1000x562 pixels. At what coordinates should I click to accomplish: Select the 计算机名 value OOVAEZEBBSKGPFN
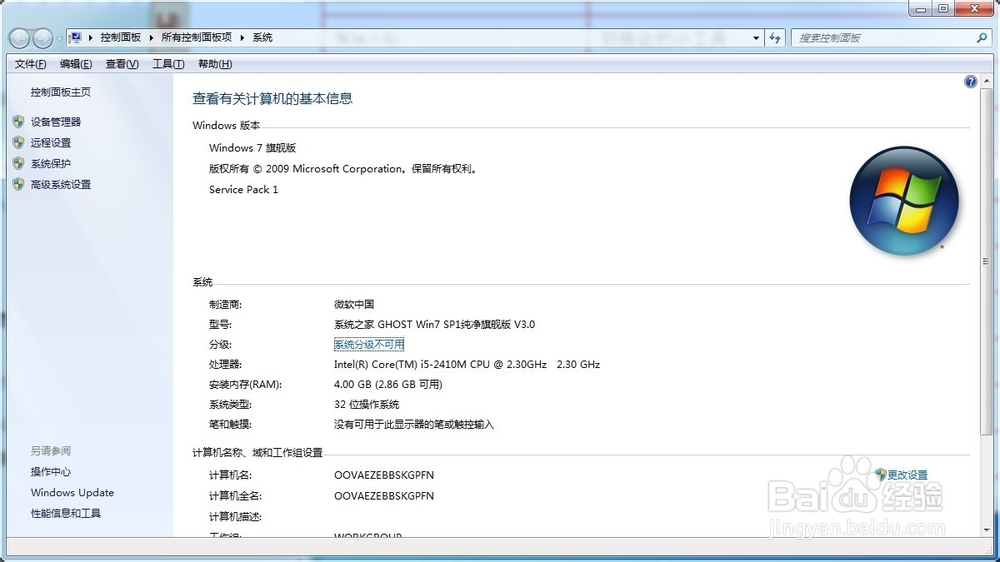click(x=384, y=475)
